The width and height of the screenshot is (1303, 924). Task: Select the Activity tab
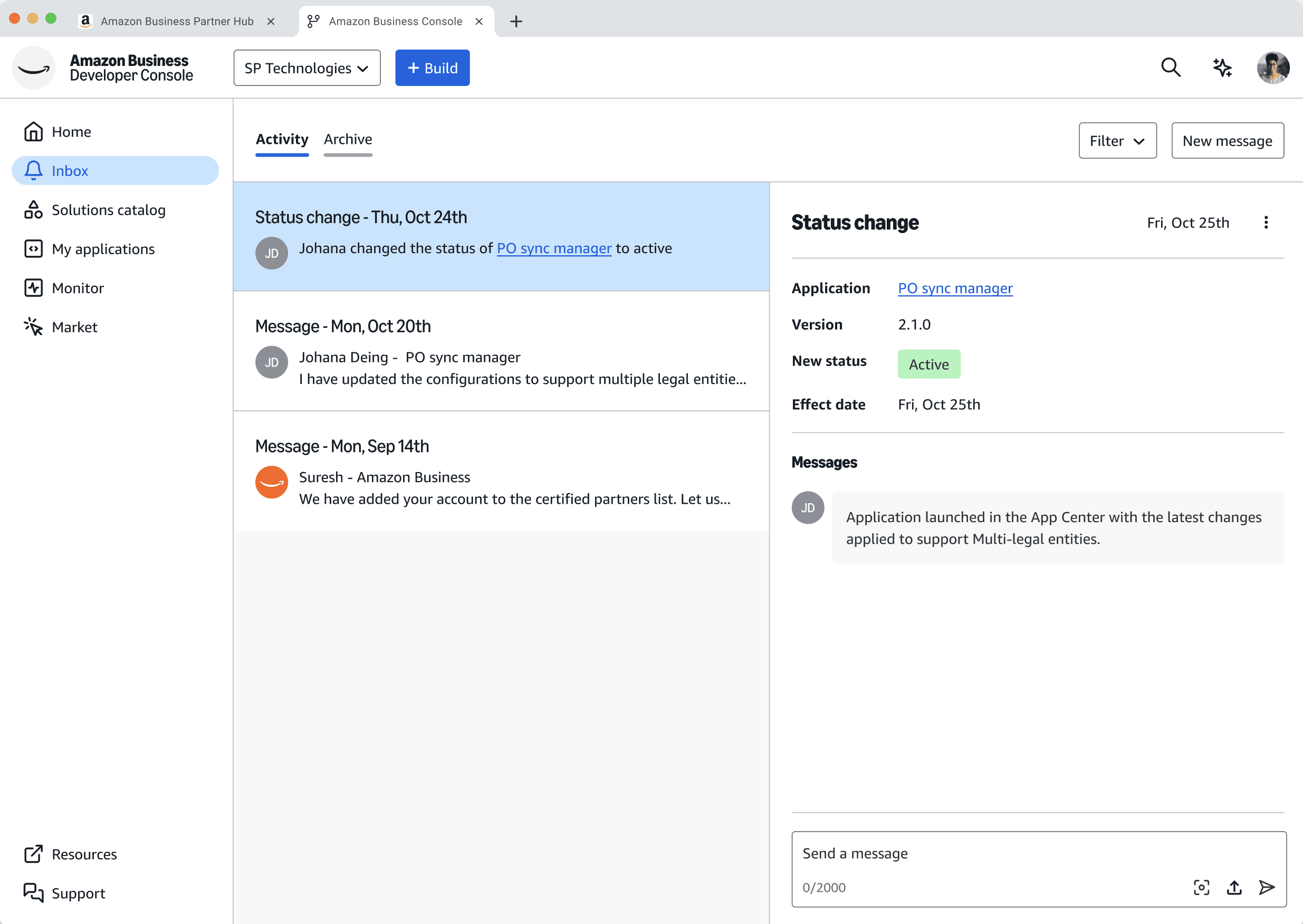point(282,139)
